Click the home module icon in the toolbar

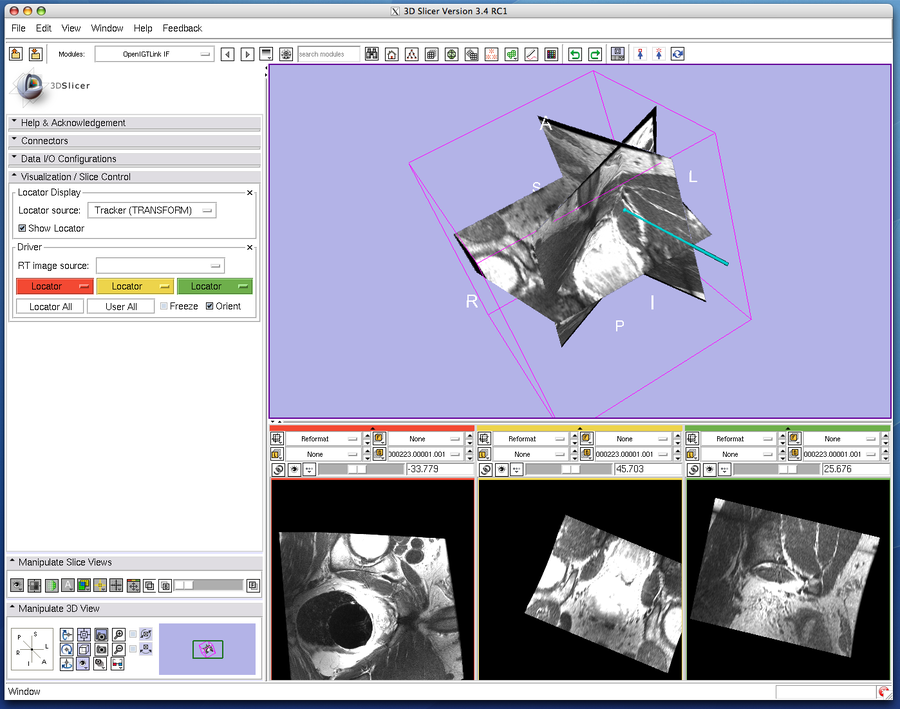click(x=392, y=55)
